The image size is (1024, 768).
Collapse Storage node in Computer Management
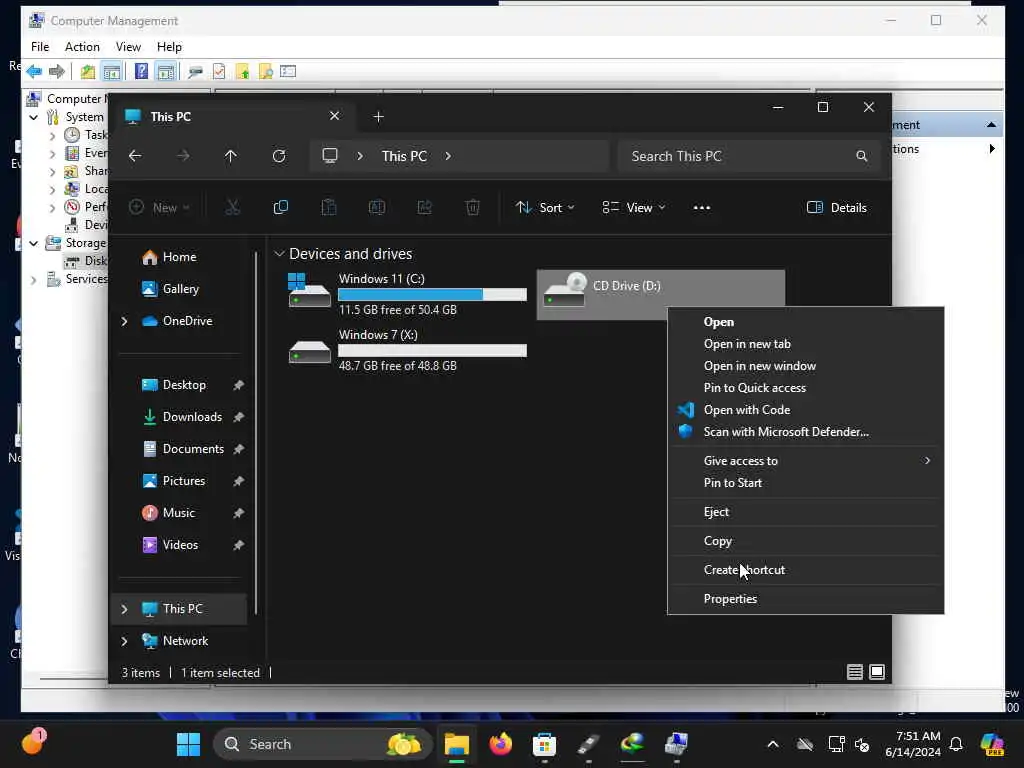(34, 243)
